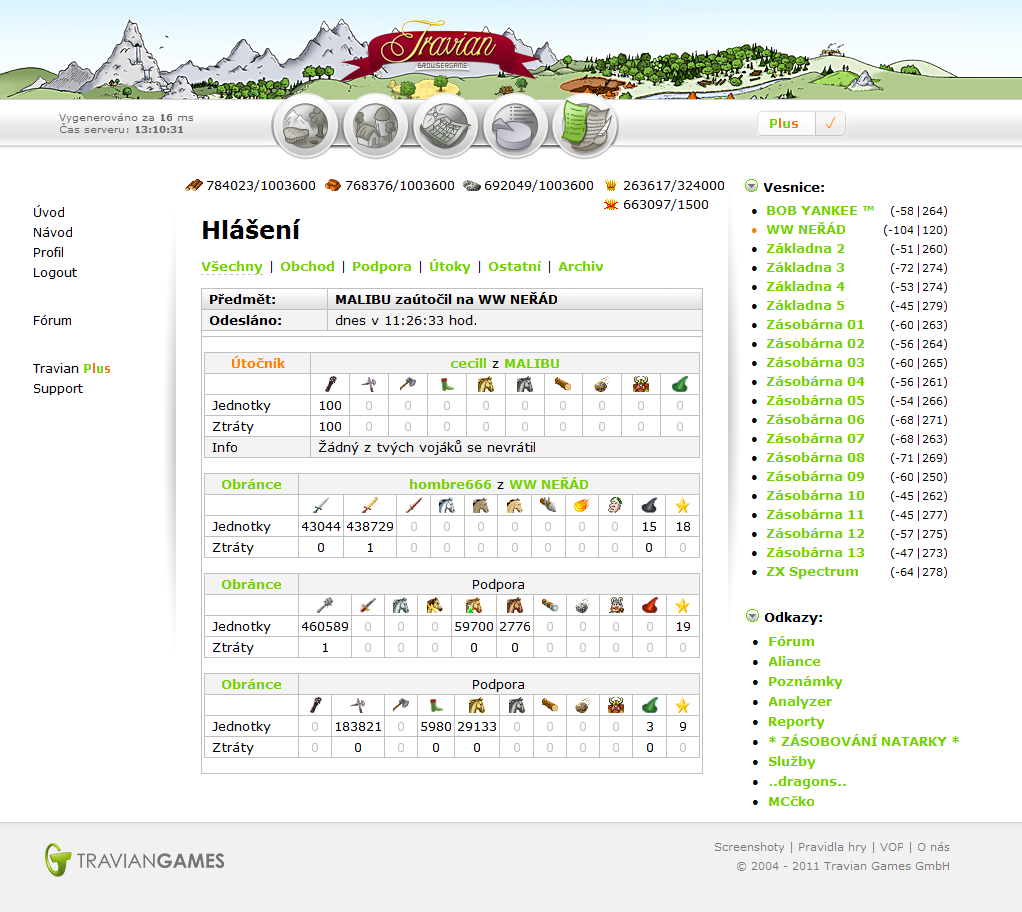
Task: Open the ..dragons.. shortcut link
Action: 807,782
